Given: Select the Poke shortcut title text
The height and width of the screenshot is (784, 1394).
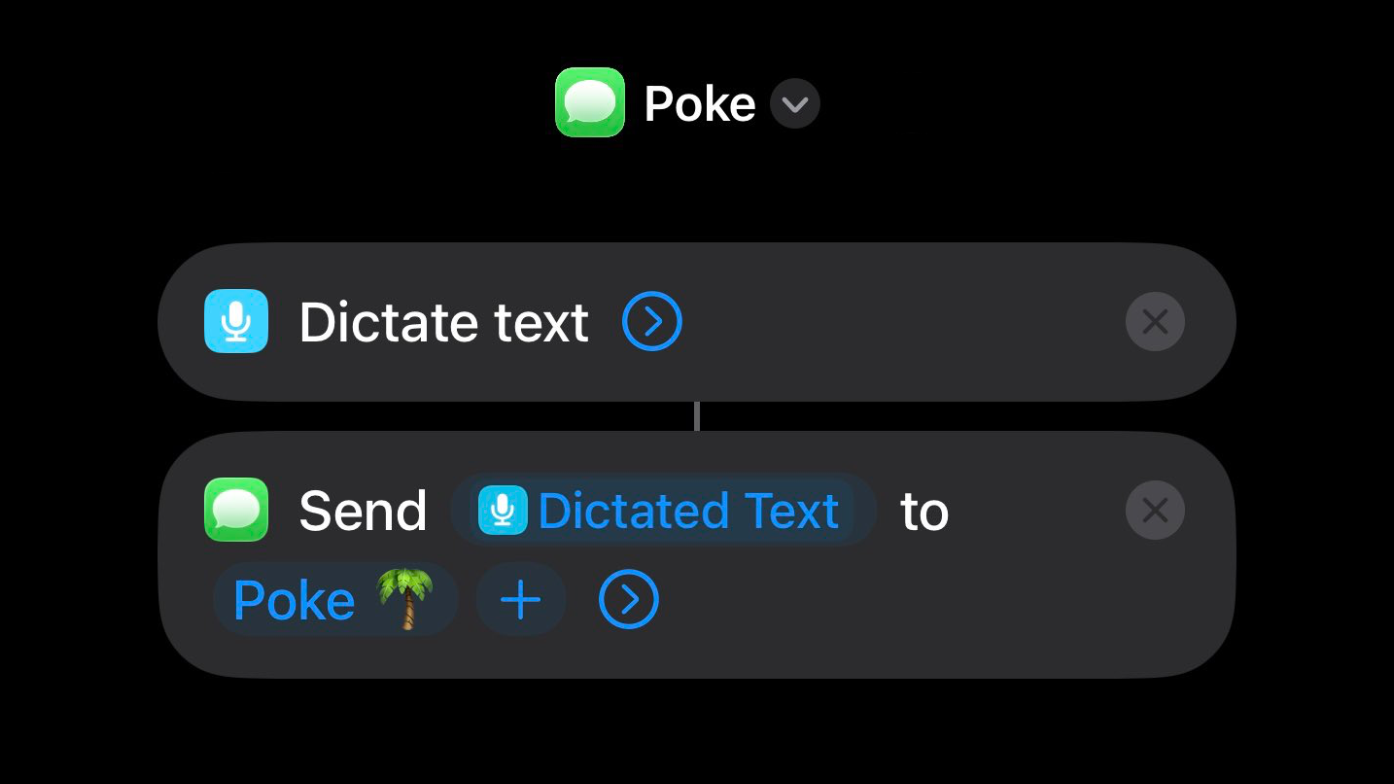Looking at the screenshot, I should coord(699,104).
